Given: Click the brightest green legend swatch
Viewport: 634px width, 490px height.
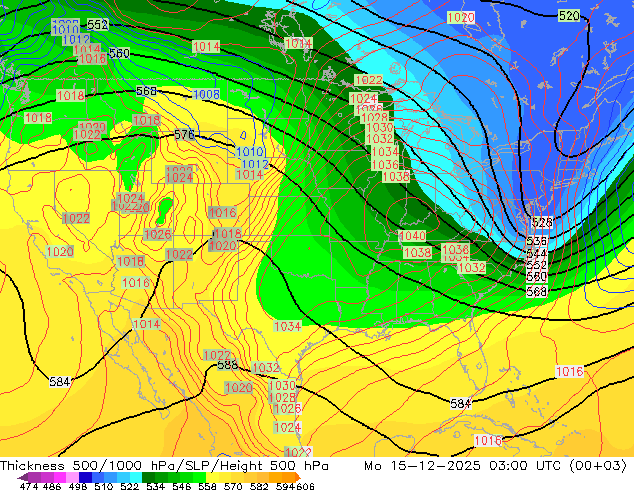Looking at the screenshot, I should (199, 477).
